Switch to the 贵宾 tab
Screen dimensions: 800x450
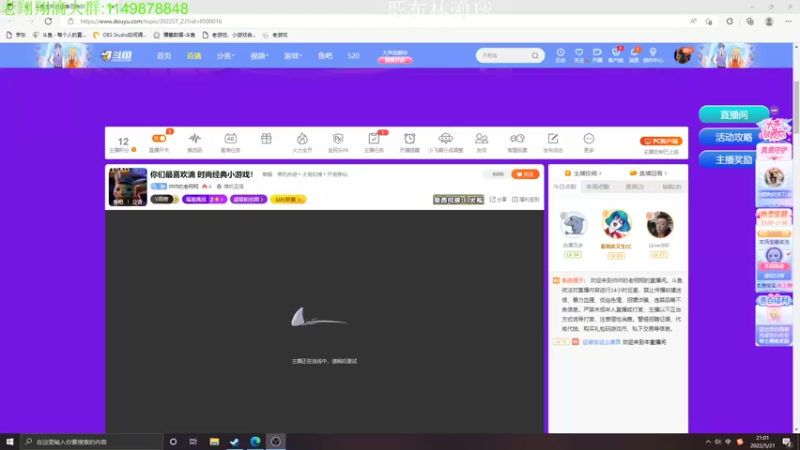click(x=635, y=187)
